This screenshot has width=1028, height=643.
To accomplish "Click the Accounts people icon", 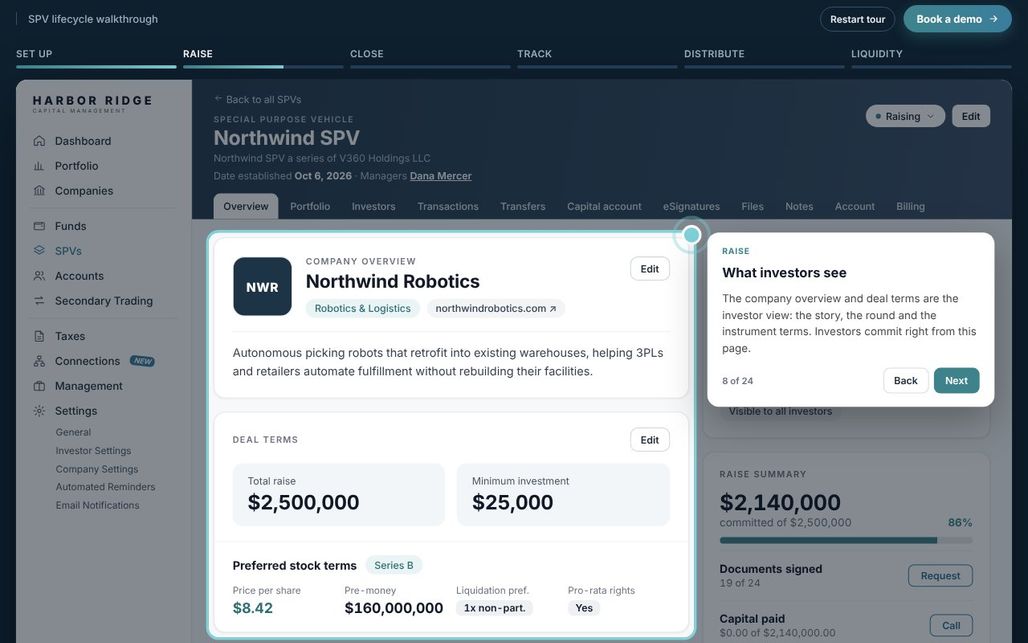I will click(39, 276).
